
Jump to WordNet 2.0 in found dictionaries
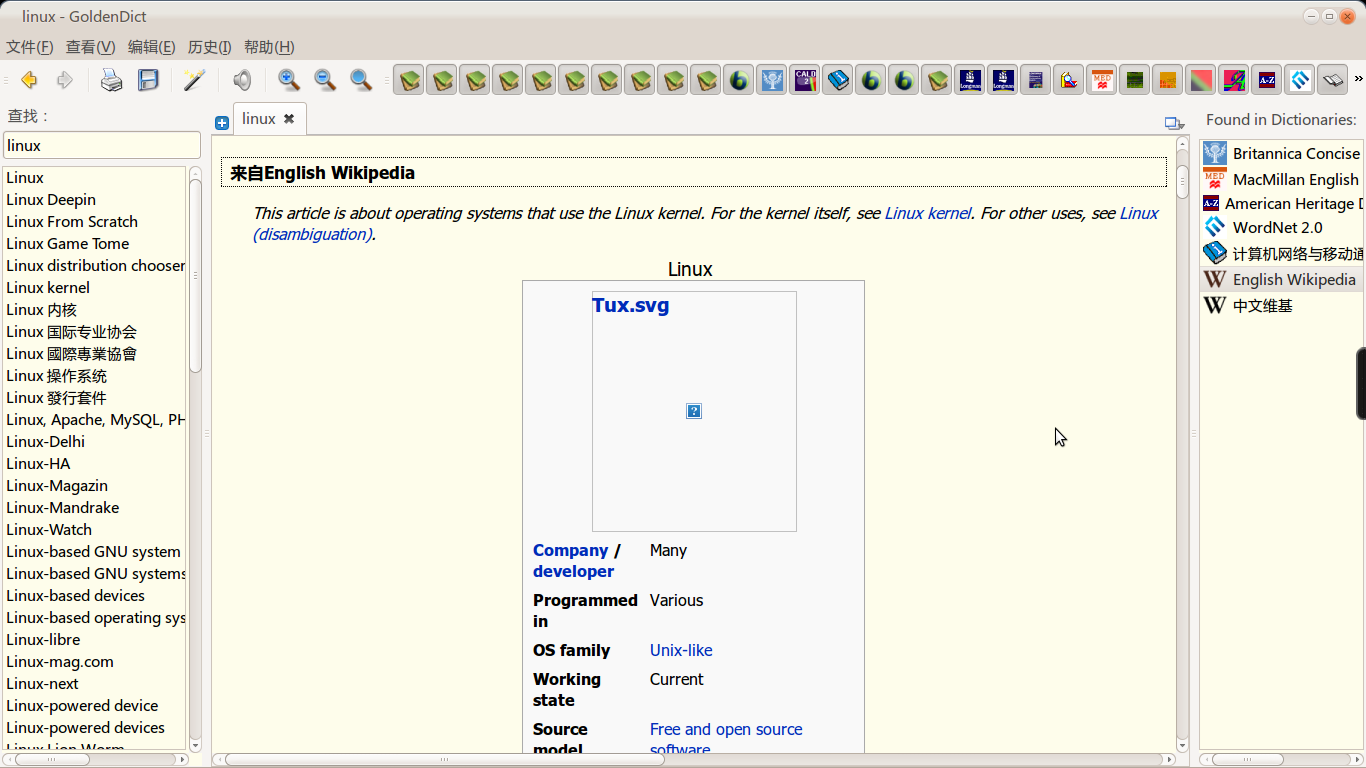[x=1283, y=227]
